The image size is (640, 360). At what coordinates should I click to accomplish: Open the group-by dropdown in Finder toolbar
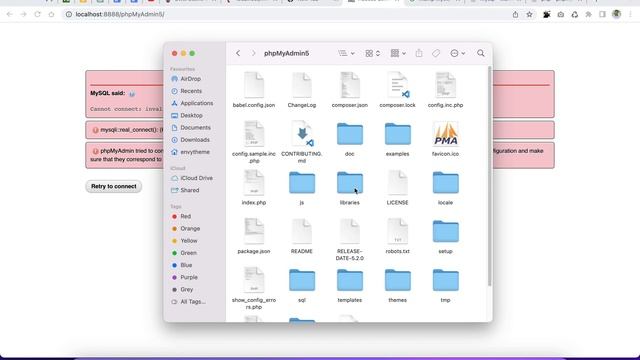(398, 53)
